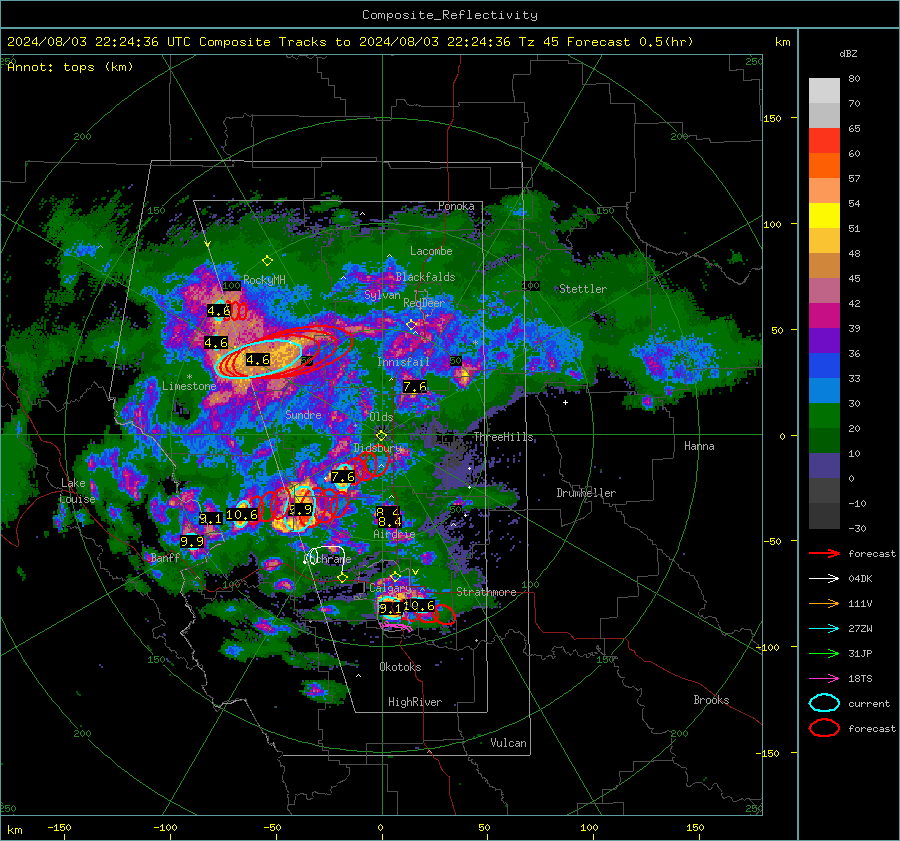The image size is (900, 841).
Task: Click the 10.6 tops label near Strathmore
Action: click(x=419, y=606)
